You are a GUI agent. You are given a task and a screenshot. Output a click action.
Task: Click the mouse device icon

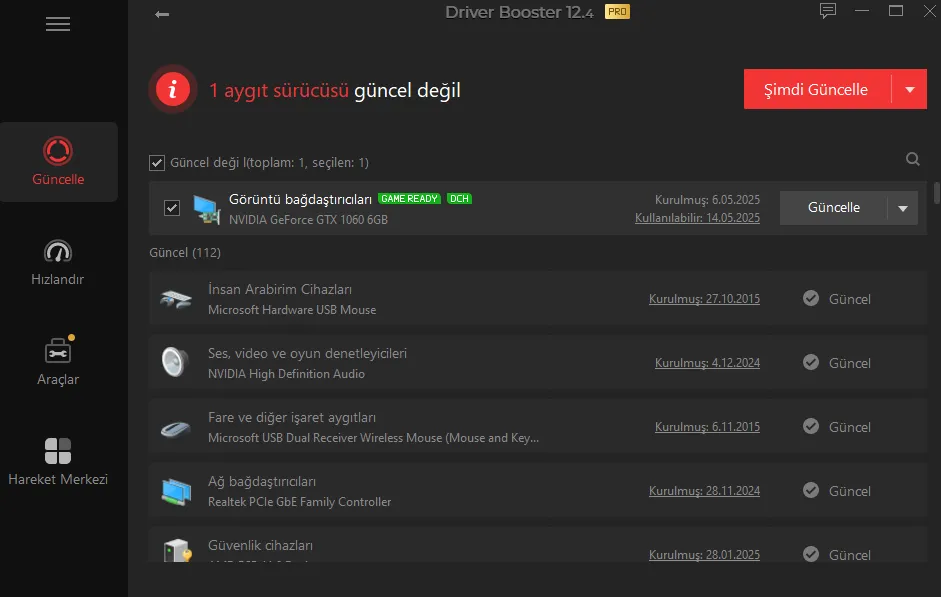tap(176, 428)
